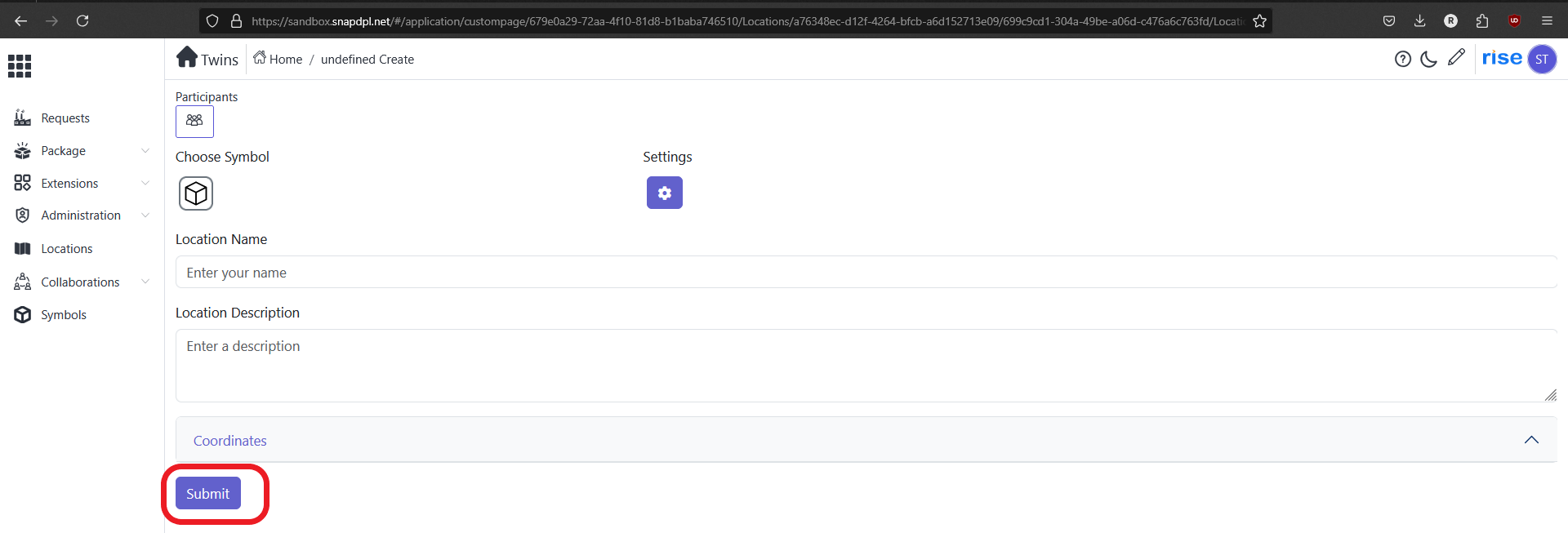Open the ST user avatar menu
This screenshot has width=1568, height=533.
tap(1542, 59)
